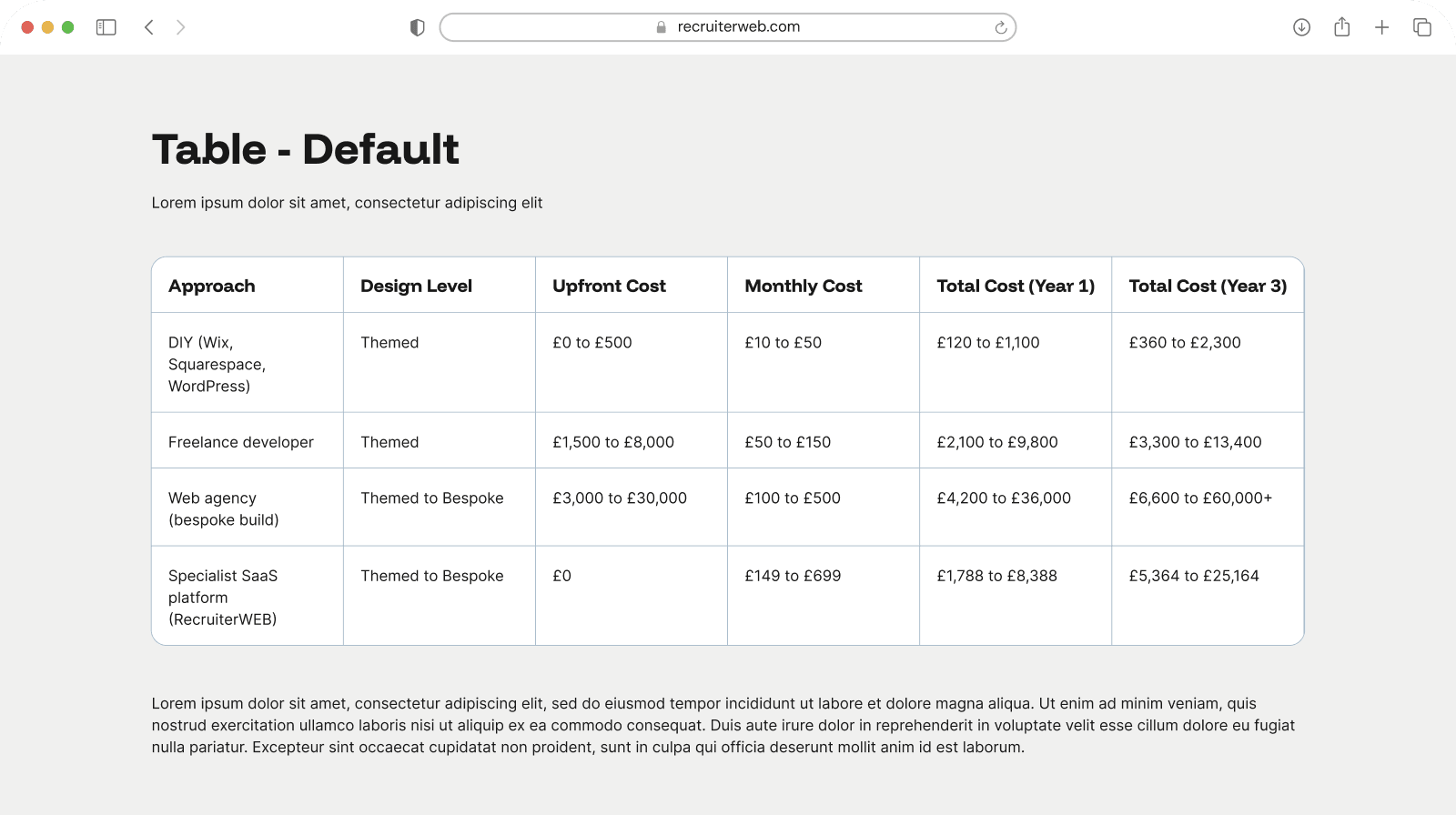Click the "Total Cost (Year 3)" header

(x=1208, y=286)
